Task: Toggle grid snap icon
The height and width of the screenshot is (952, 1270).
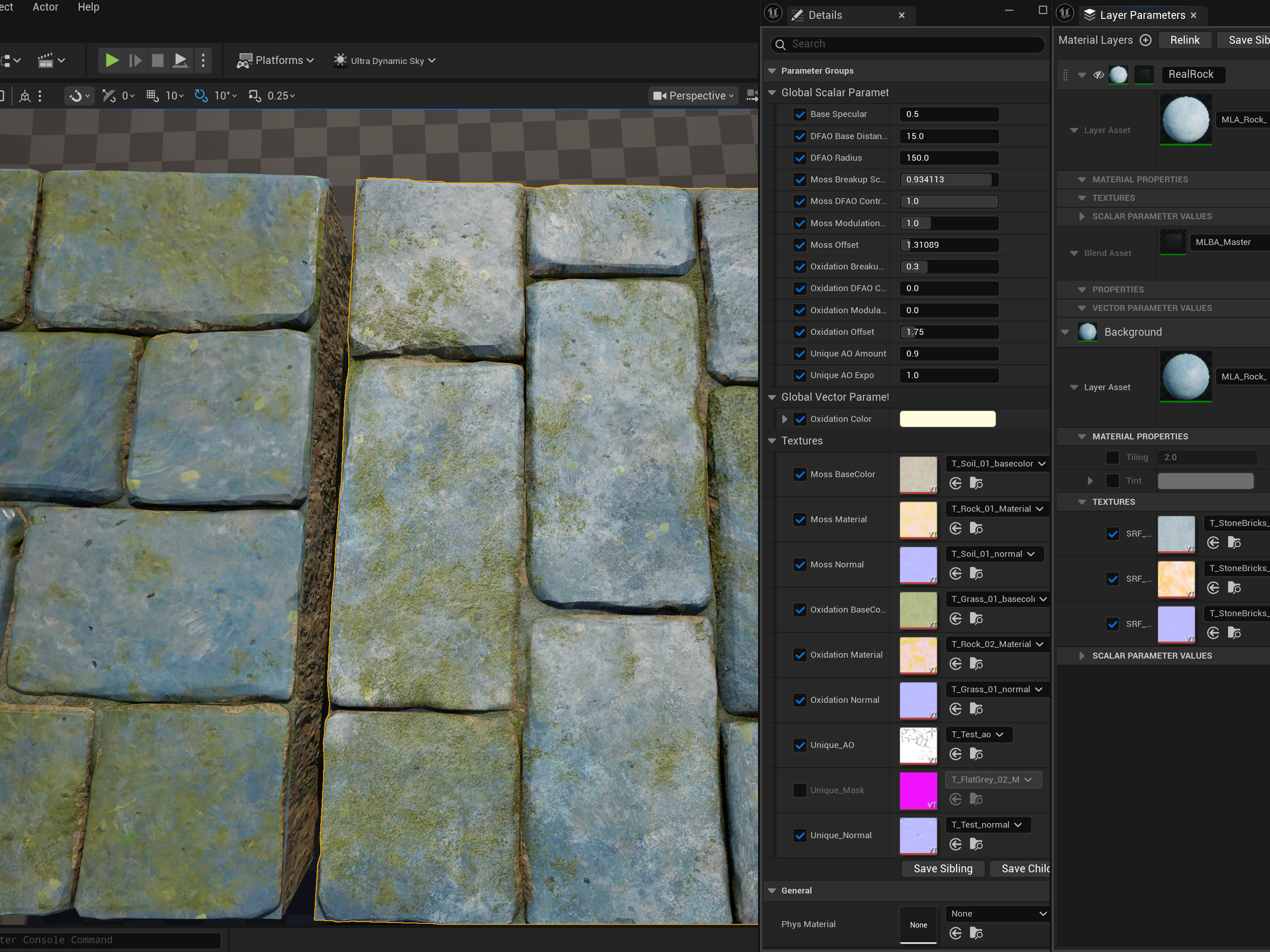Action: pos(152,96)
